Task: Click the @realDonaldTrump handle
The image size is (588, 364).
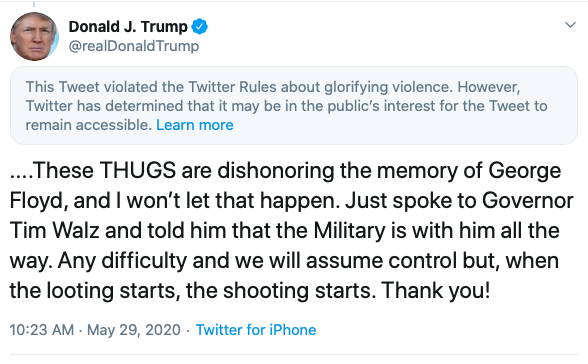Action: (x=134, y=46)
